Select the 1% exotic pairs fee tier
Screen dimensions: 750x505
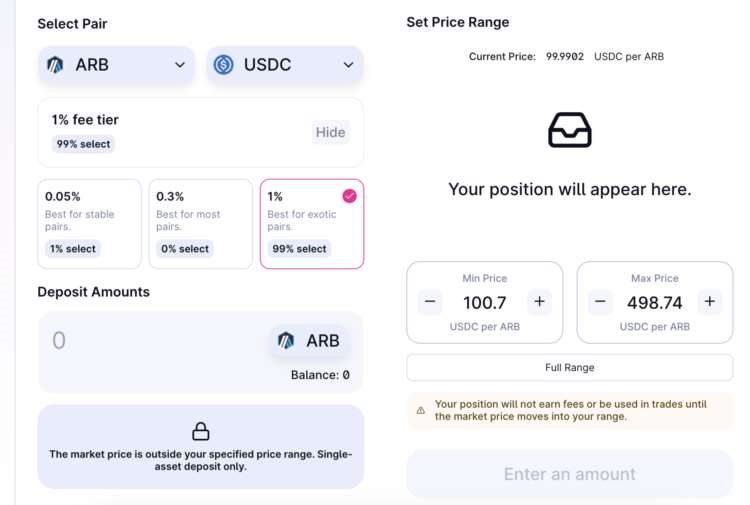tap(311, 224)
